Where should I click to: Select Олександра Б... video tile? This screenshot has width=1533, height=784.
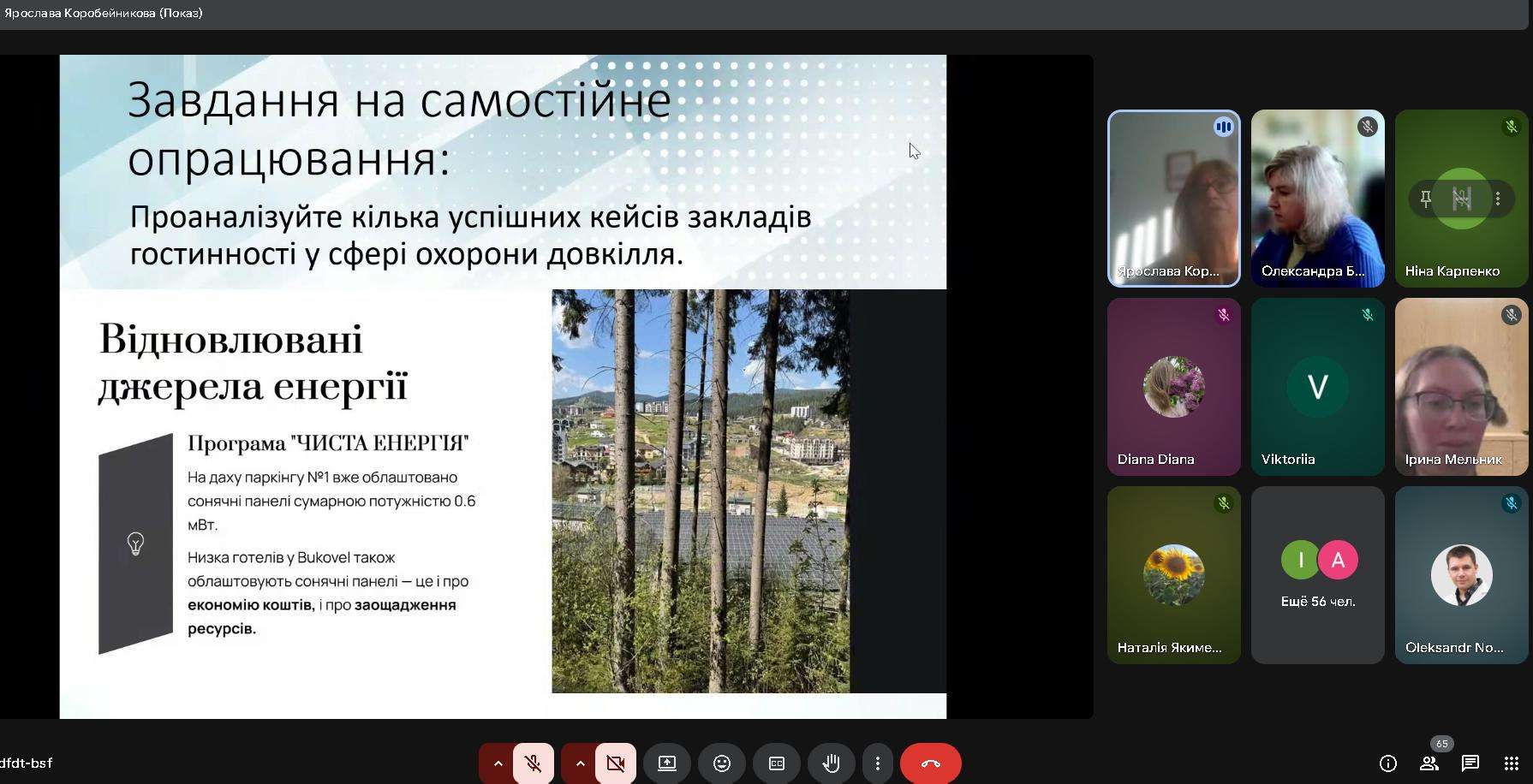(1317, 199)
